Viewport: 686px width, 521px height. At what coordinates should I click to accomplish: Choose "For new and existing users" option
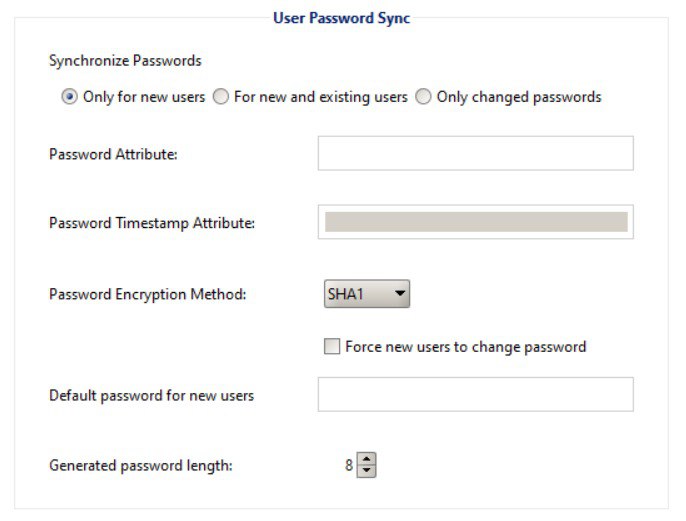tap(221, 97)
